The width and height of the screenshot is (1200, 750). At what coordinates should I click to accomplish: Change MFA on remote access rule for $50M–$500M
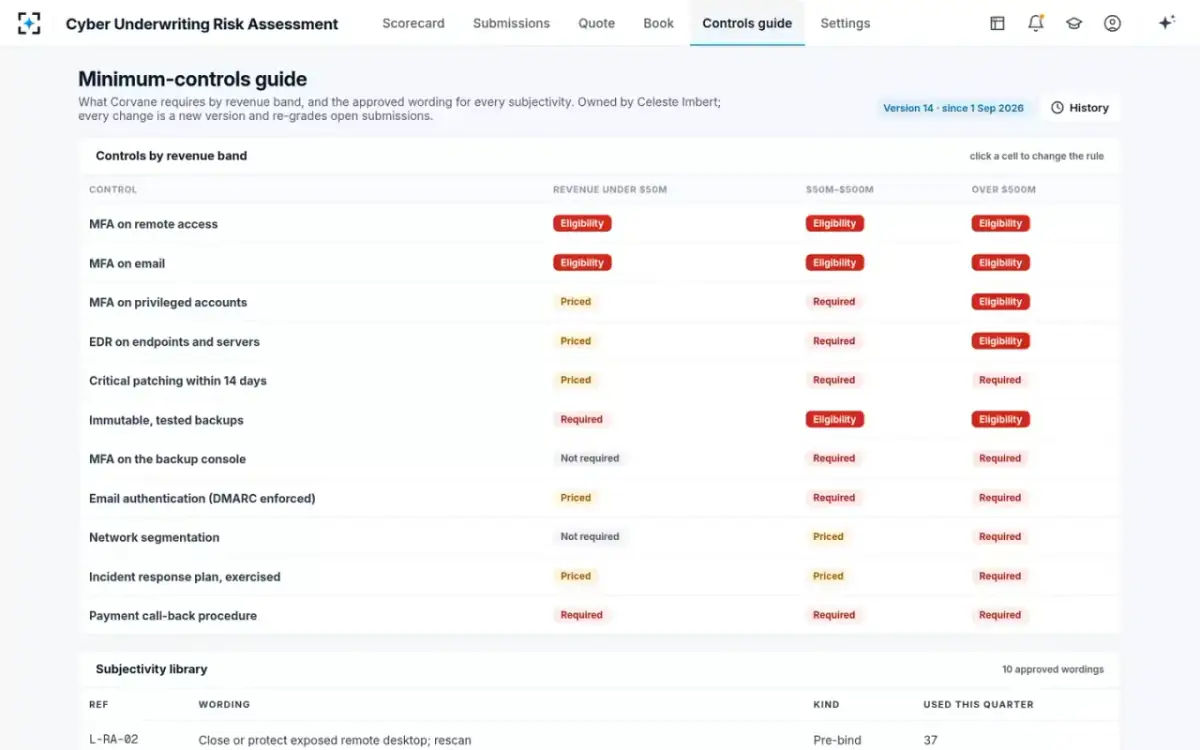pyautogui.click(x=835, y=224)
